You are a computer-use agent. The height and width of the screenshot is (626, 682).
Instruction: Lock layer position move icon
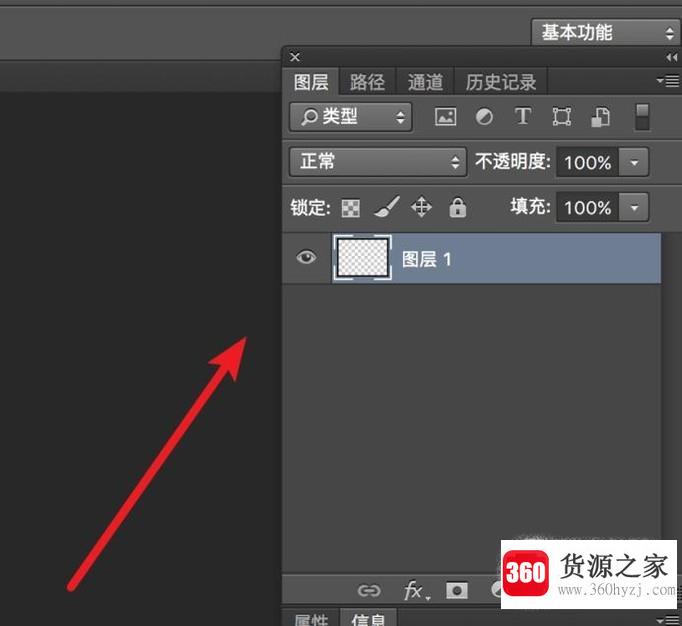(x=421, y=207)
